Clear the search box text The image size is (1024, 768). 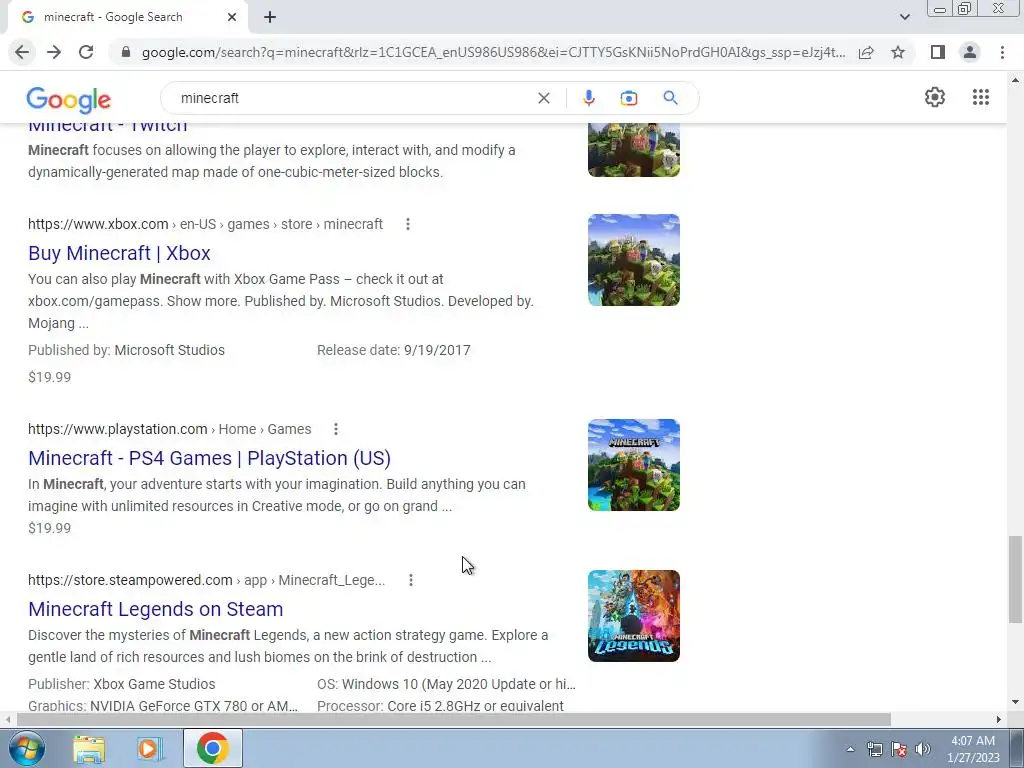[x=543, y=98]
